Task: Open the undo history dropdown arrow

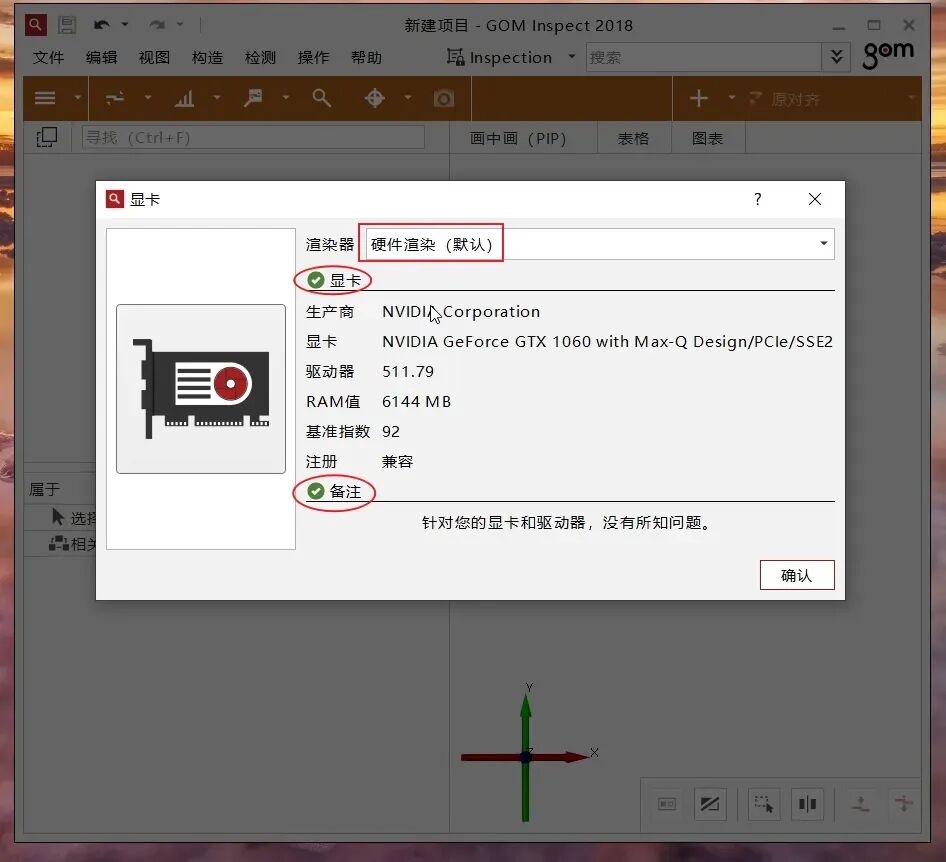Action: [125, 25]
